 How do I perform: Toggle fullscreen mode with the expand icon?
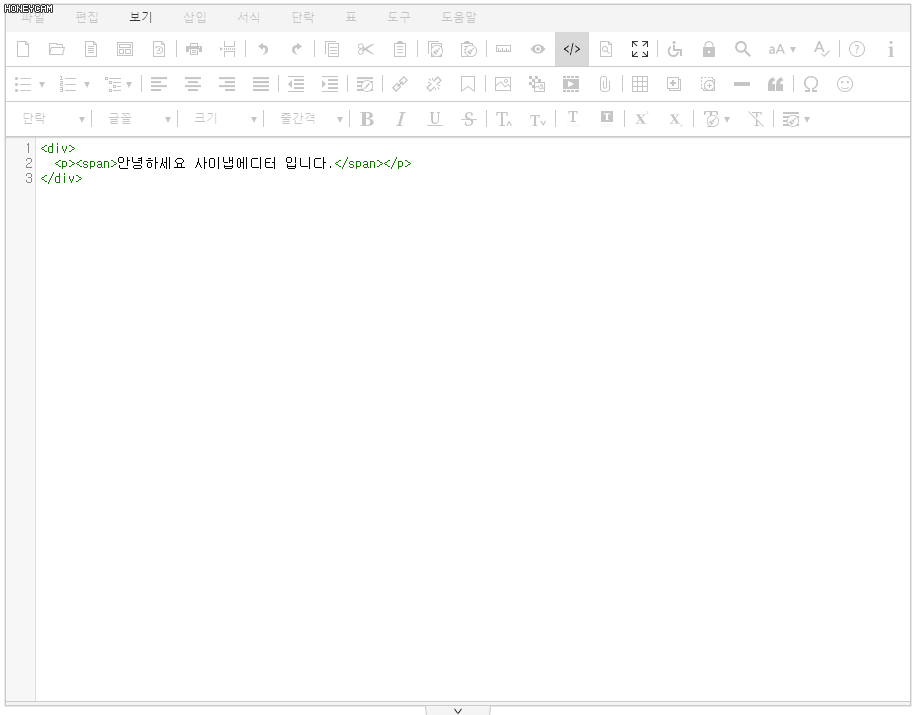click(640, 49)
